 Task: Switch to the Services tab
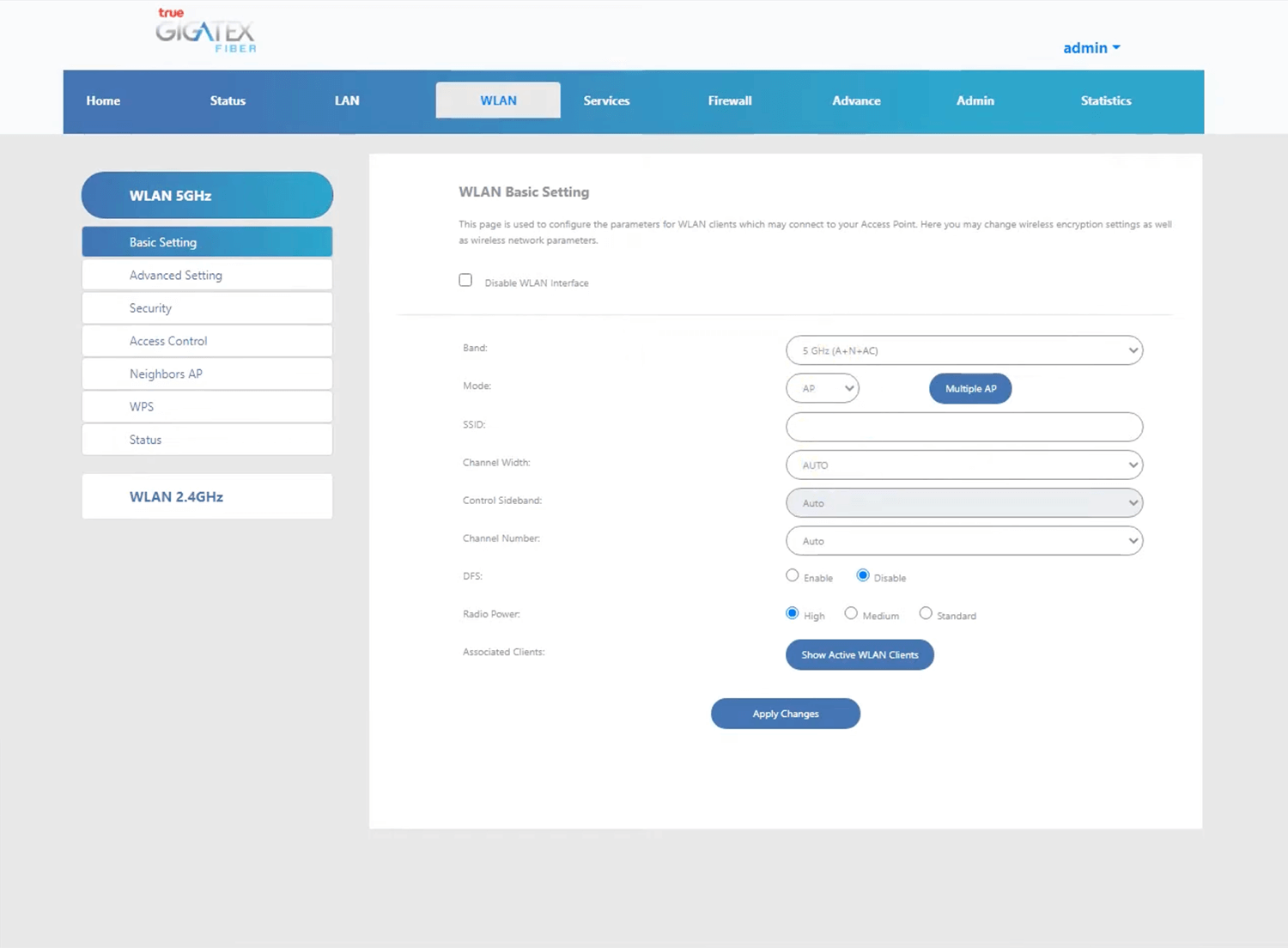point(606,100)
